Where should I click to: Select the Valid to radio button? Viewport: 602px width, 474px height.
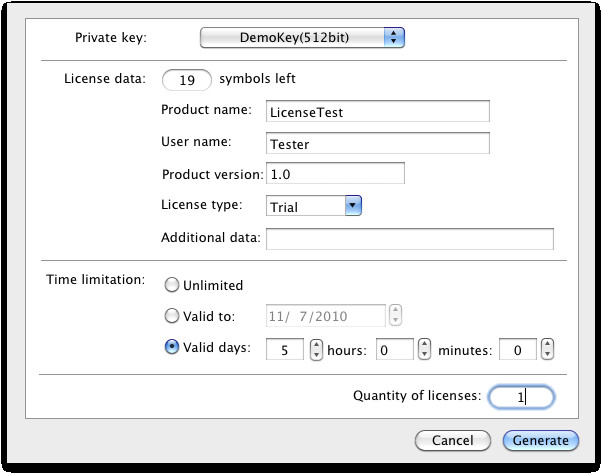[x=172, y=316]
